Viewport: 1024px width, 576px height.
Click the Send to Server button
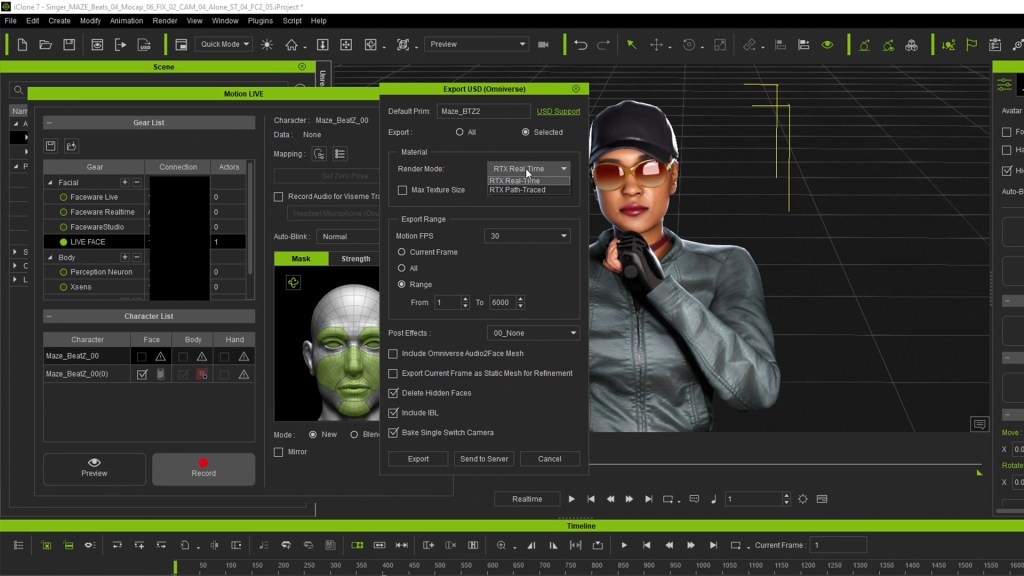pyautogui.click(x=484, y=459)
